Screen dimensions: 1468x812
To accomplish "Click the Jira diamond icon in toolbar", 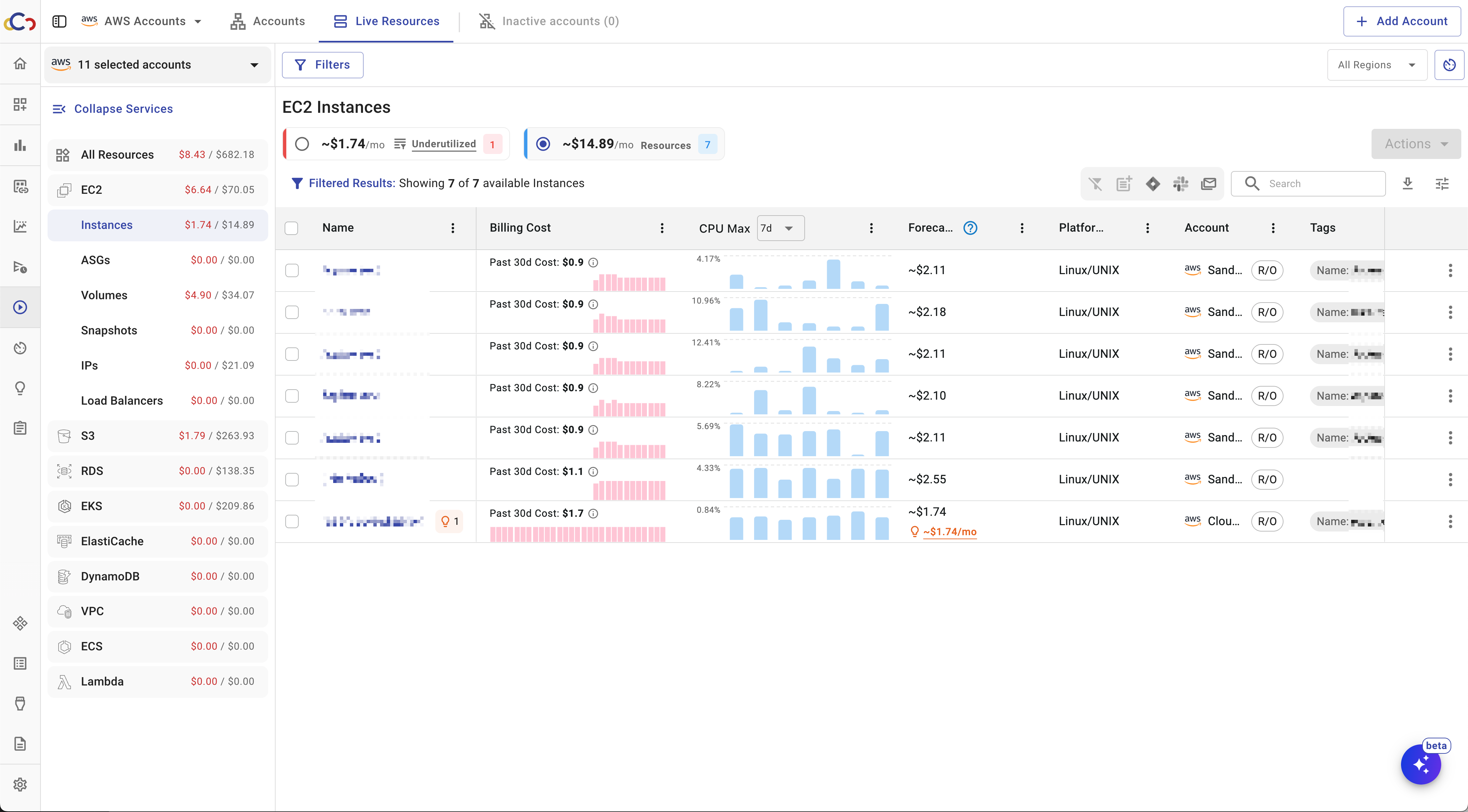I will [x=1152, y=183].
